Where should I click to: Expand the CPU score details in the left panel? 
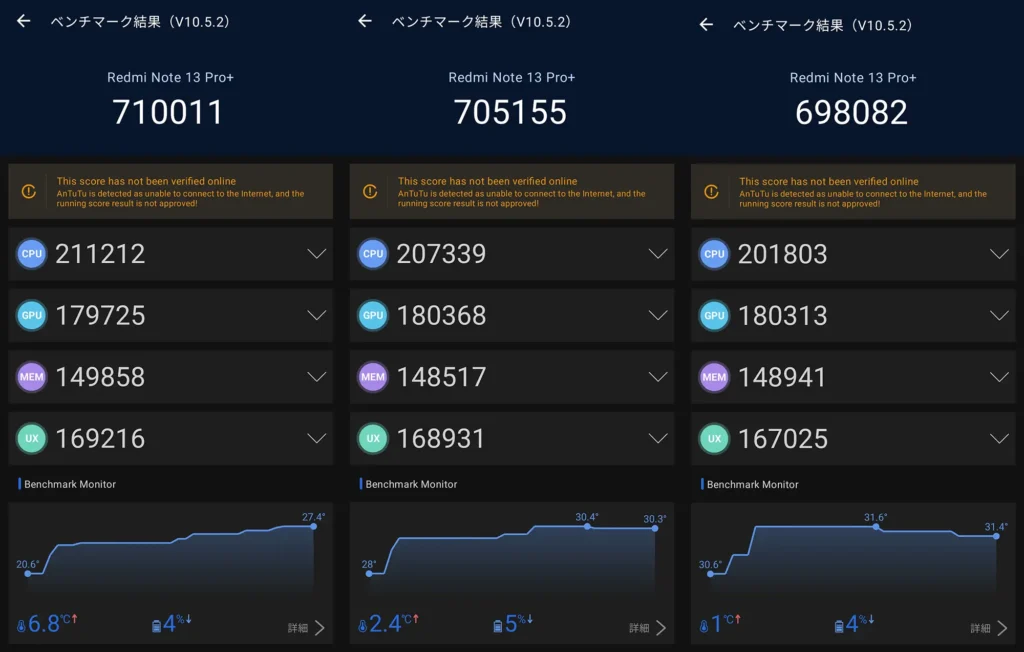(x=318, y=254)
